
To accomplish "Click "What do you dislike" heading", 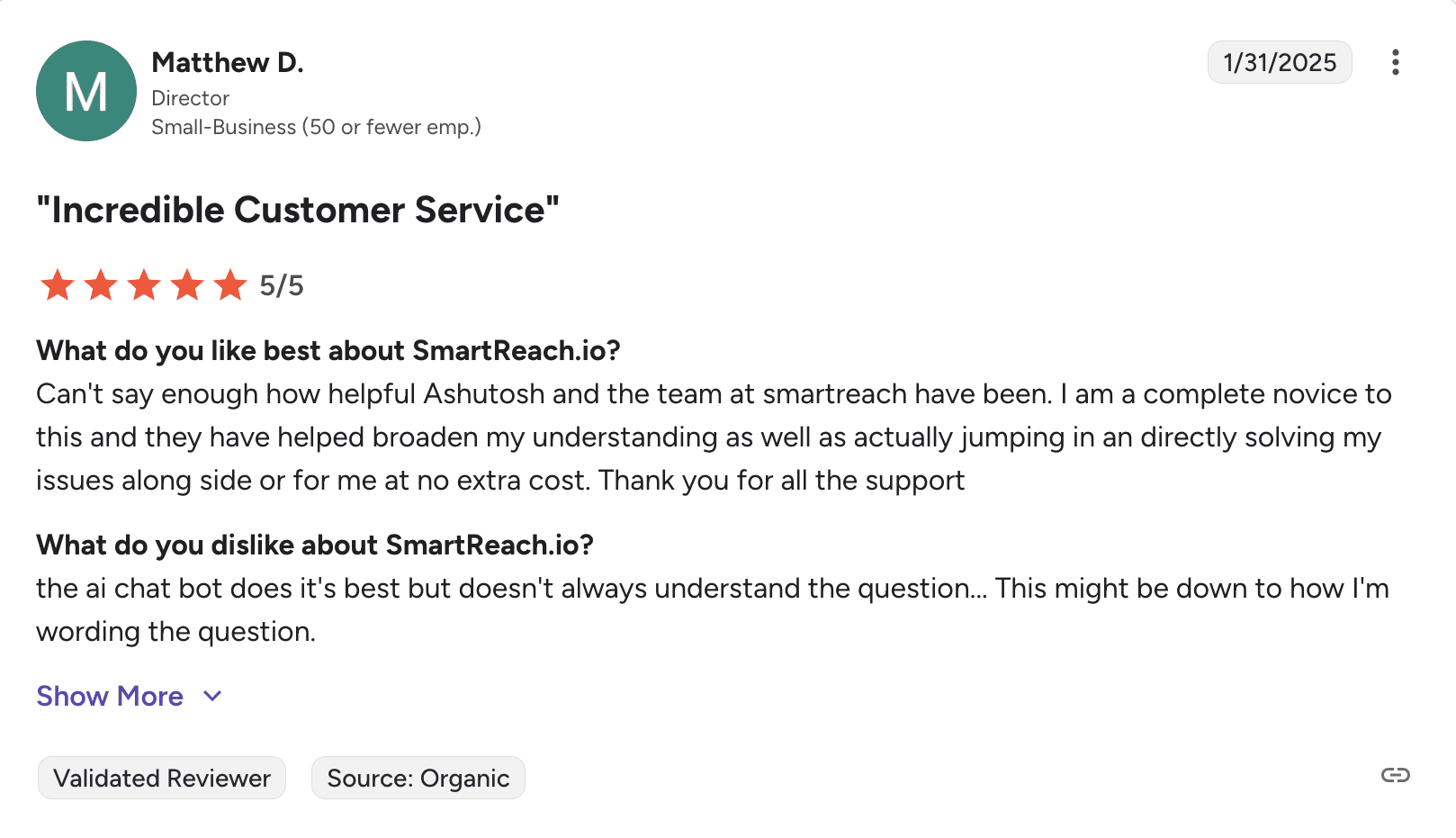I will [x=315, y=545].
